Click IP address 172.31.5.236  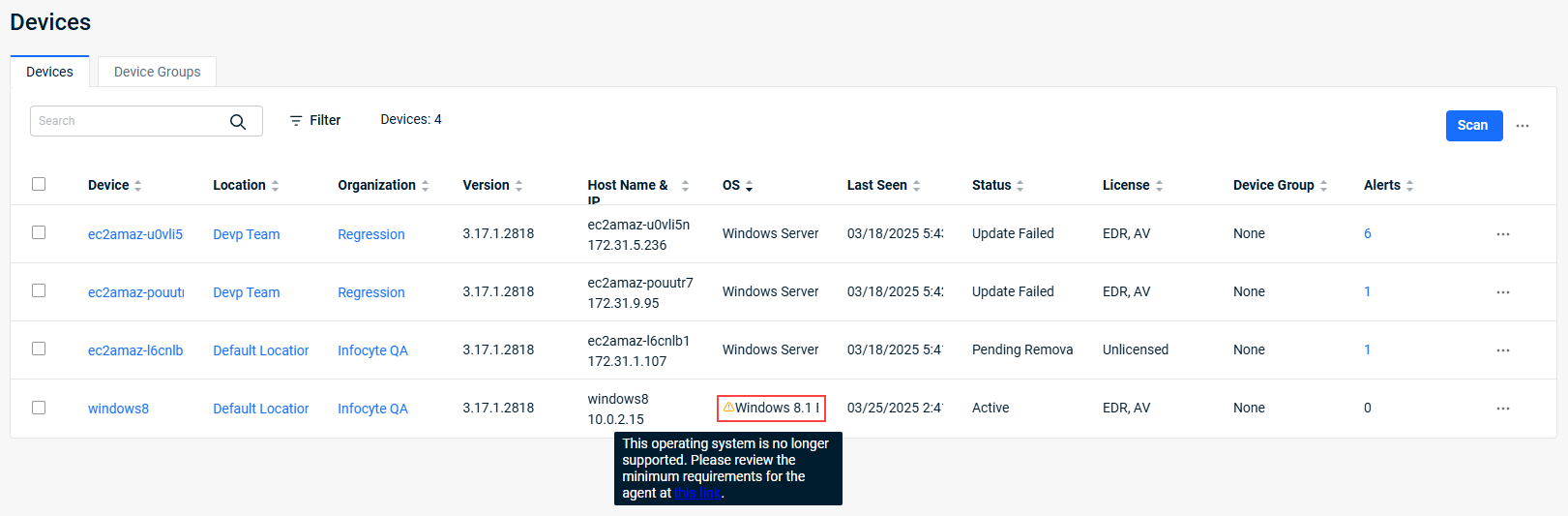click(627, 245)
